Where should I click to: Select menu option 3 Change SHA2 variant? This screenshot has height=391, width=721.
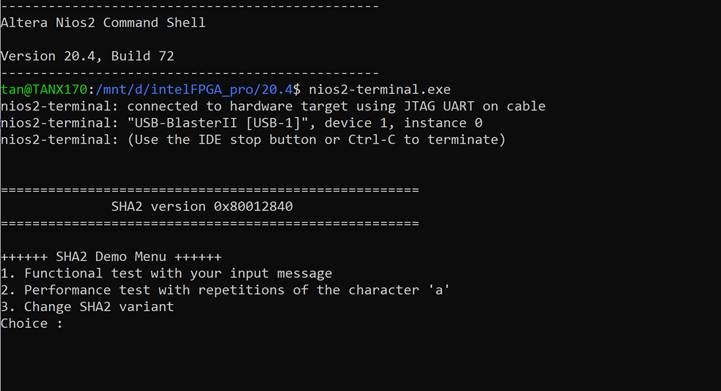[x=87, y=307]
